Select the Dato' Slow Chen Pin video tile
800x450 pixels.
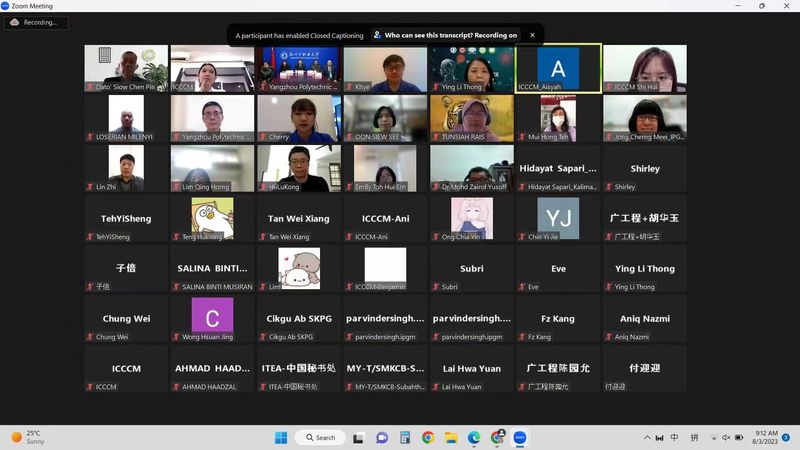tap(126, 68)
